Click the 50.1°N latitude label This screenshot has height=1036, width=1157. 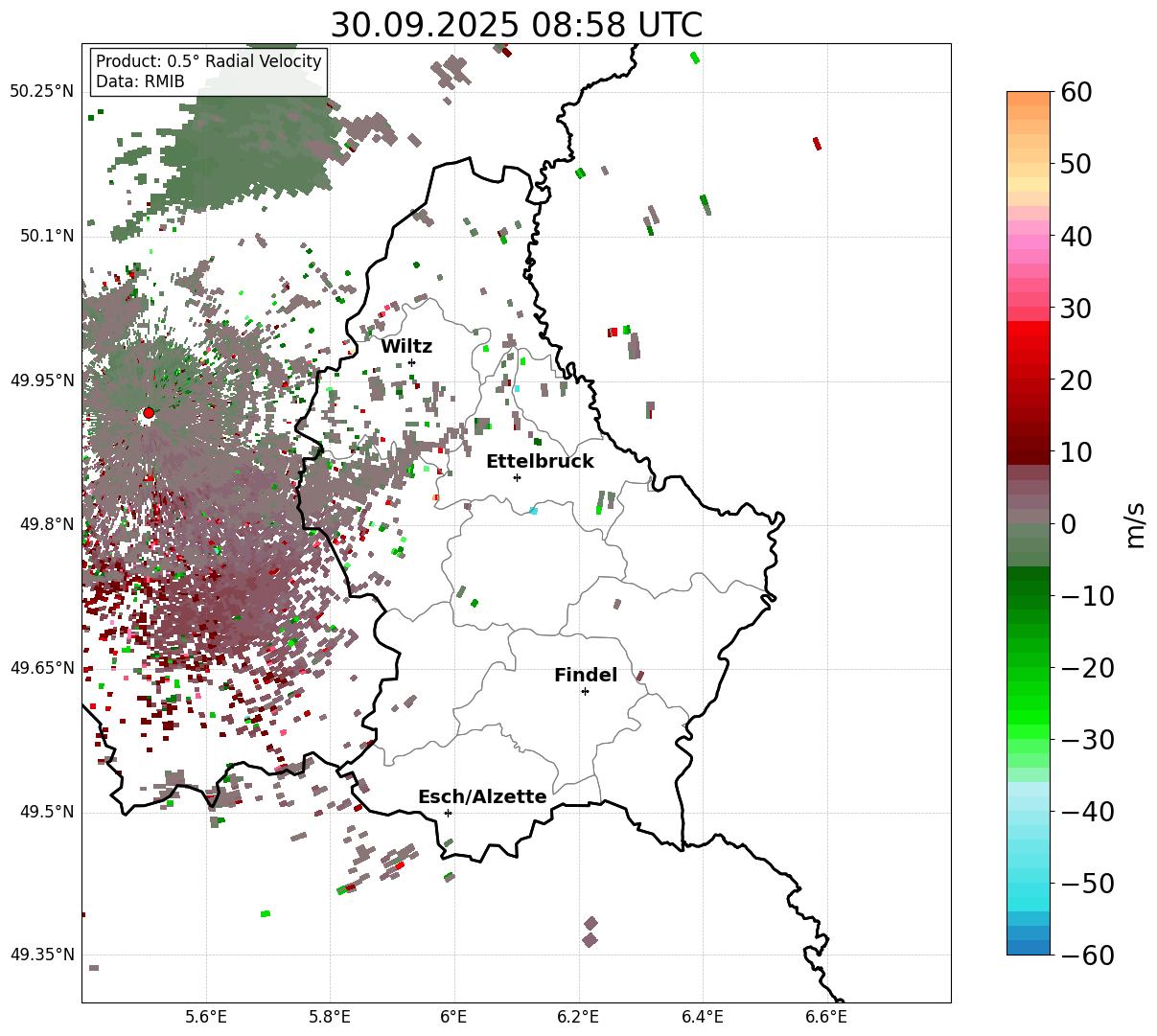click(46, 236)
